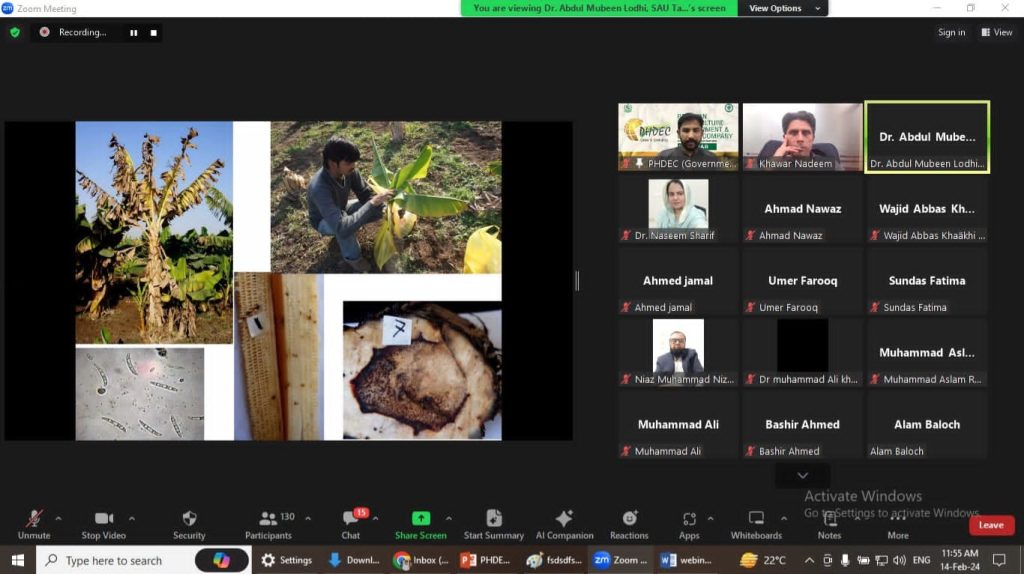1024x574 pixels.
Task: Expand audio options arrow next to Unmute
Action: pyautogui.click(x=58, y=518)
